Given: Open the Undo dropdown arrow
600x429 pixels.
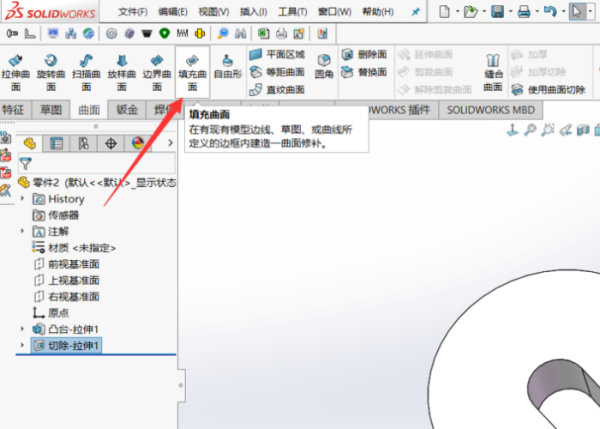Looking at the screenshot, I should coord(563,12).
